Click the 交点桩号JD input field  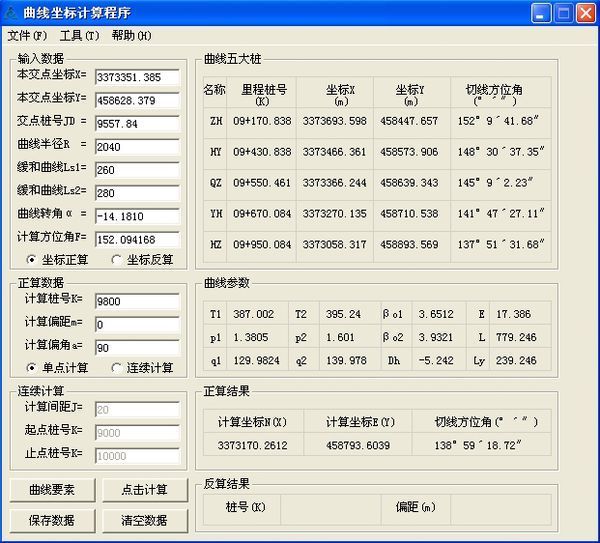[x=137, y=124]
